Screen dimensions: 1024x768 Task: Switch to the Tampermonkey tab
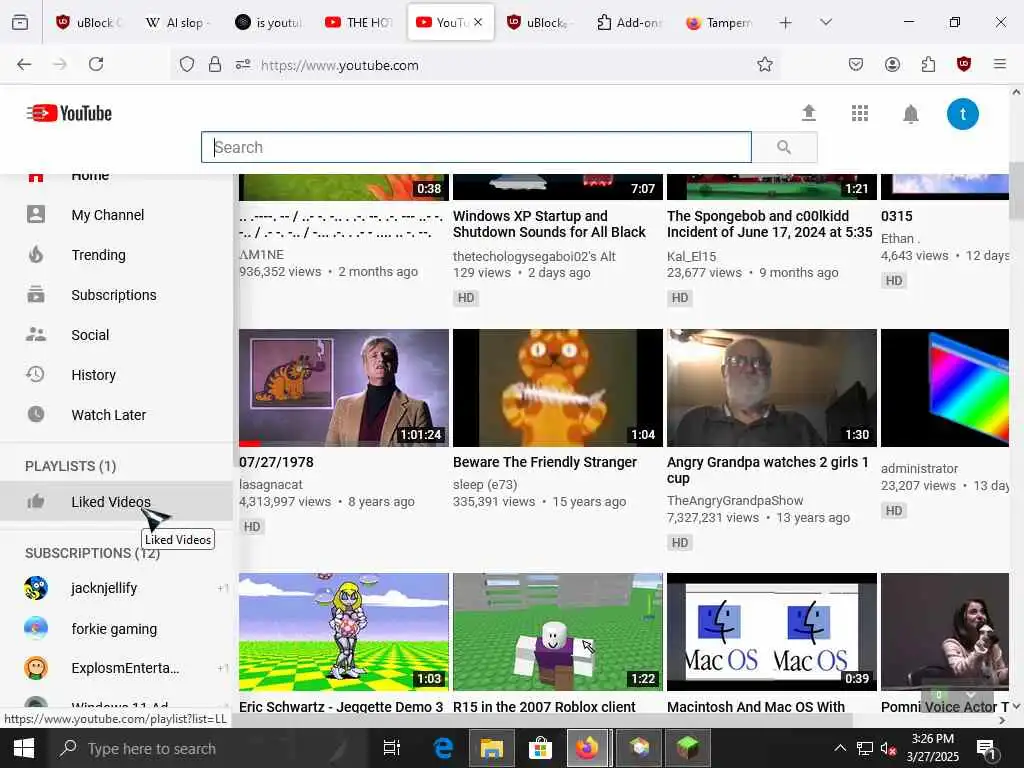(720, 22)
